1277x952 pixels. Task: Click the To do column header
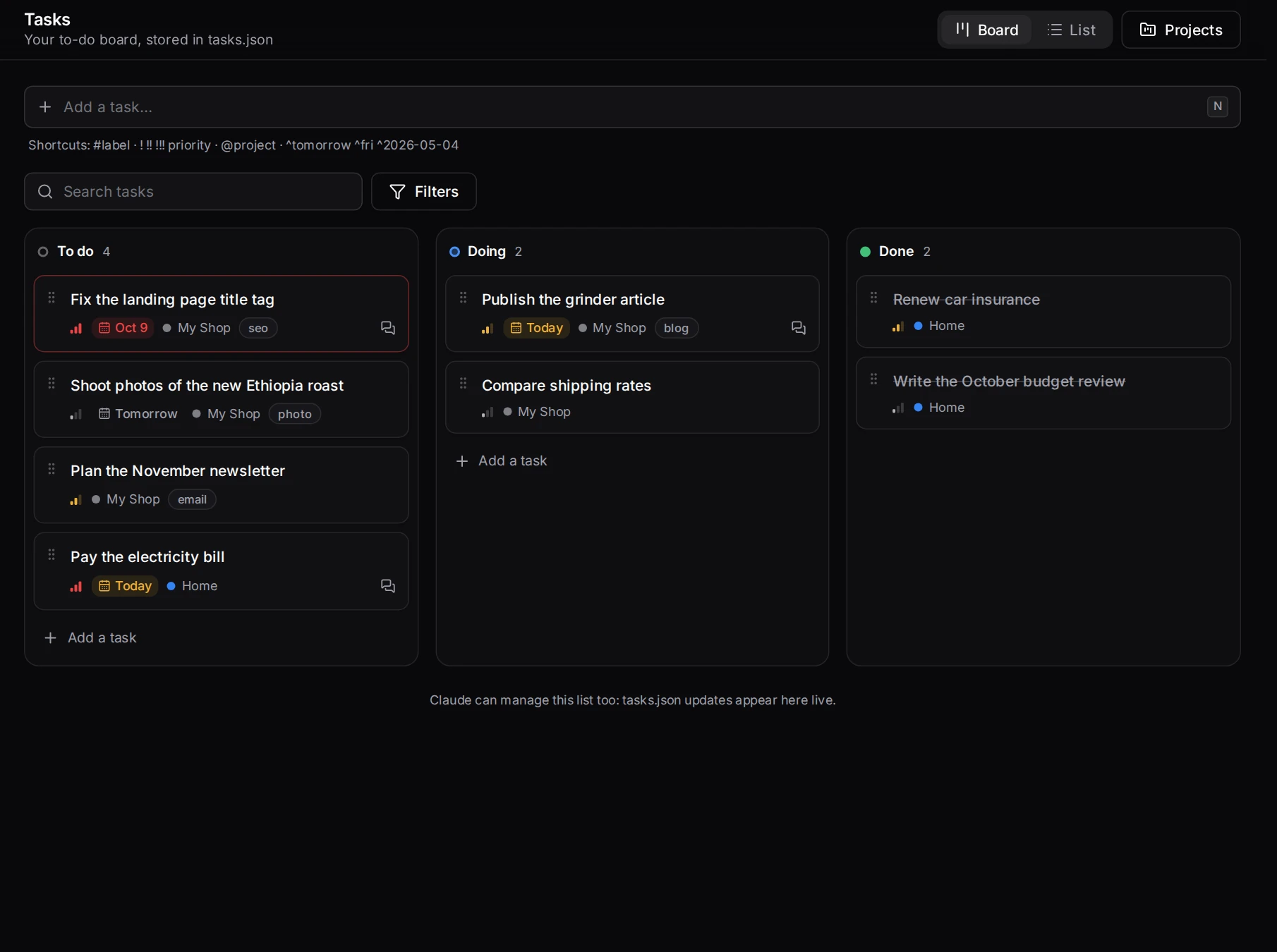click(x=75, y=252)
